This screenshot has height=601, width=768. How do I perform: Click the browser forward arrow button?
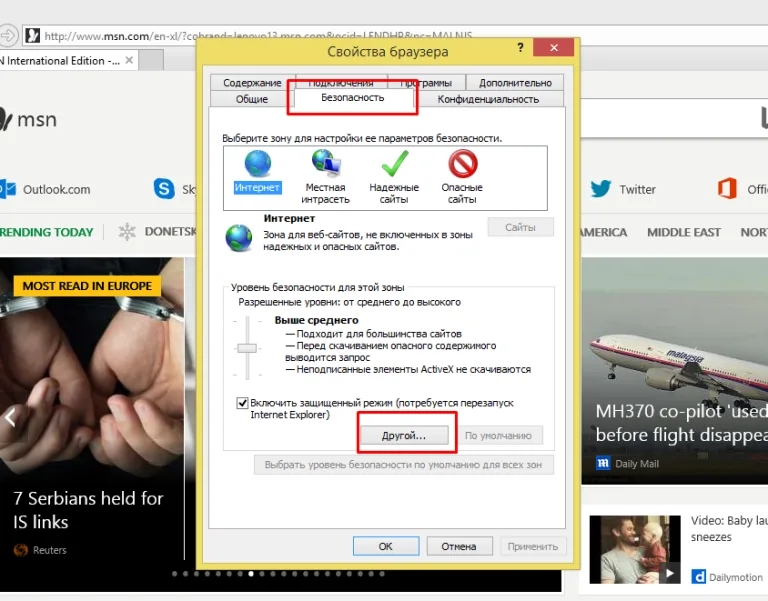pyautogui.click(x=8, y=35)
